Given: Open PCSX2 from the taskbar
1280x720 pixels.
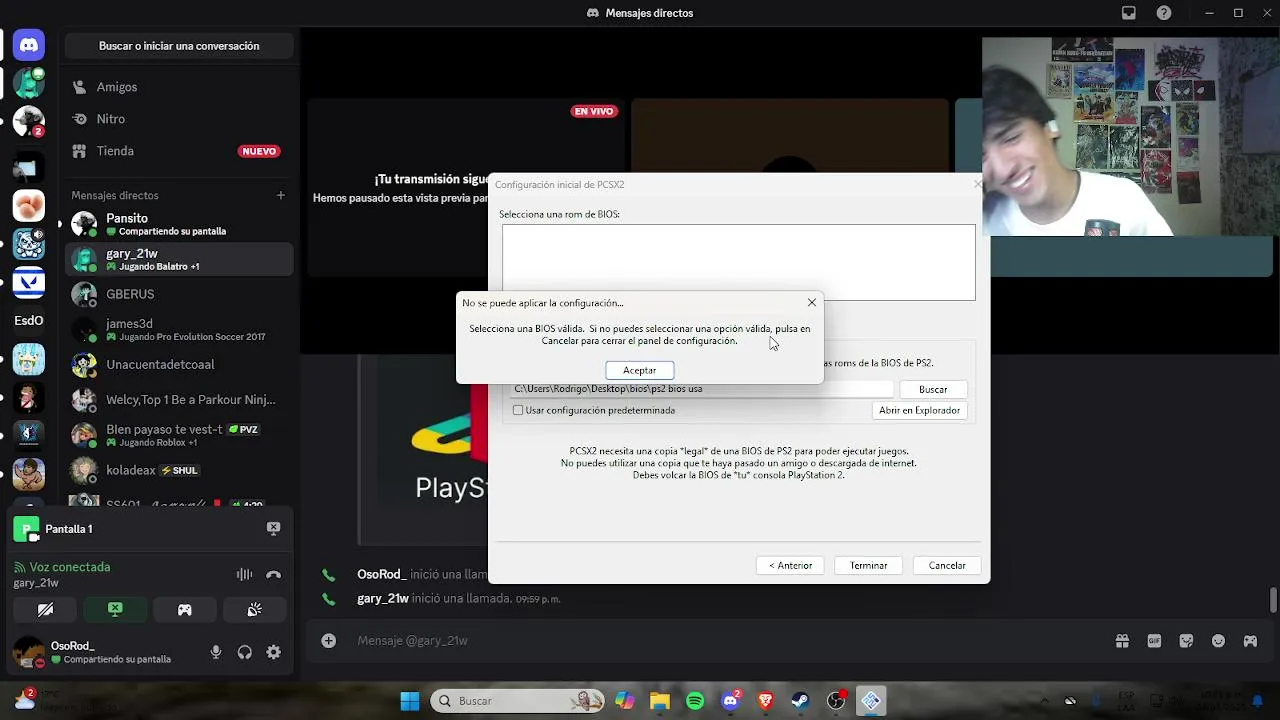Looking at the screenshot, I should [871, 701].
